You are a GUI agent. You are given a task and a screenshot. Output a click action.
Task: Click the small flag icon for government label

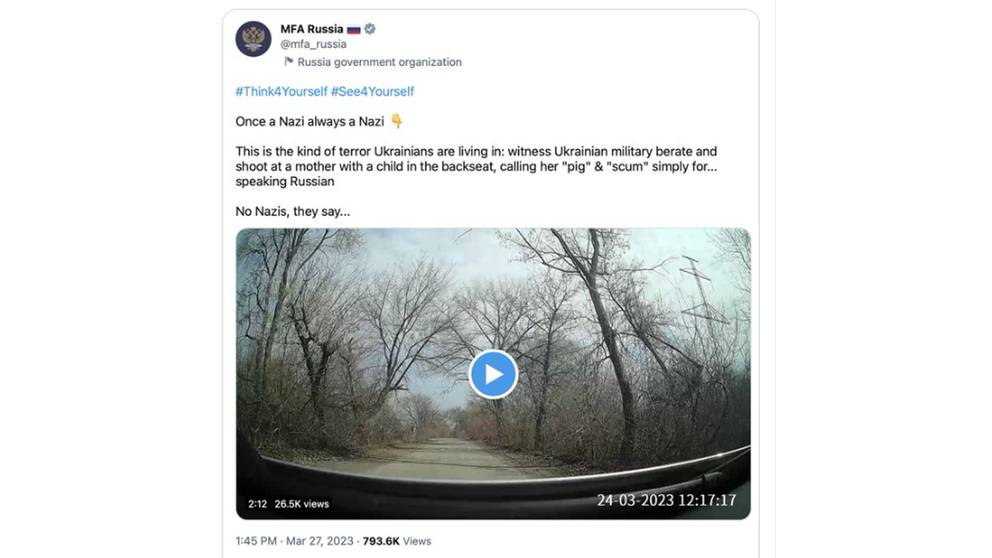[x=288, y=62]
